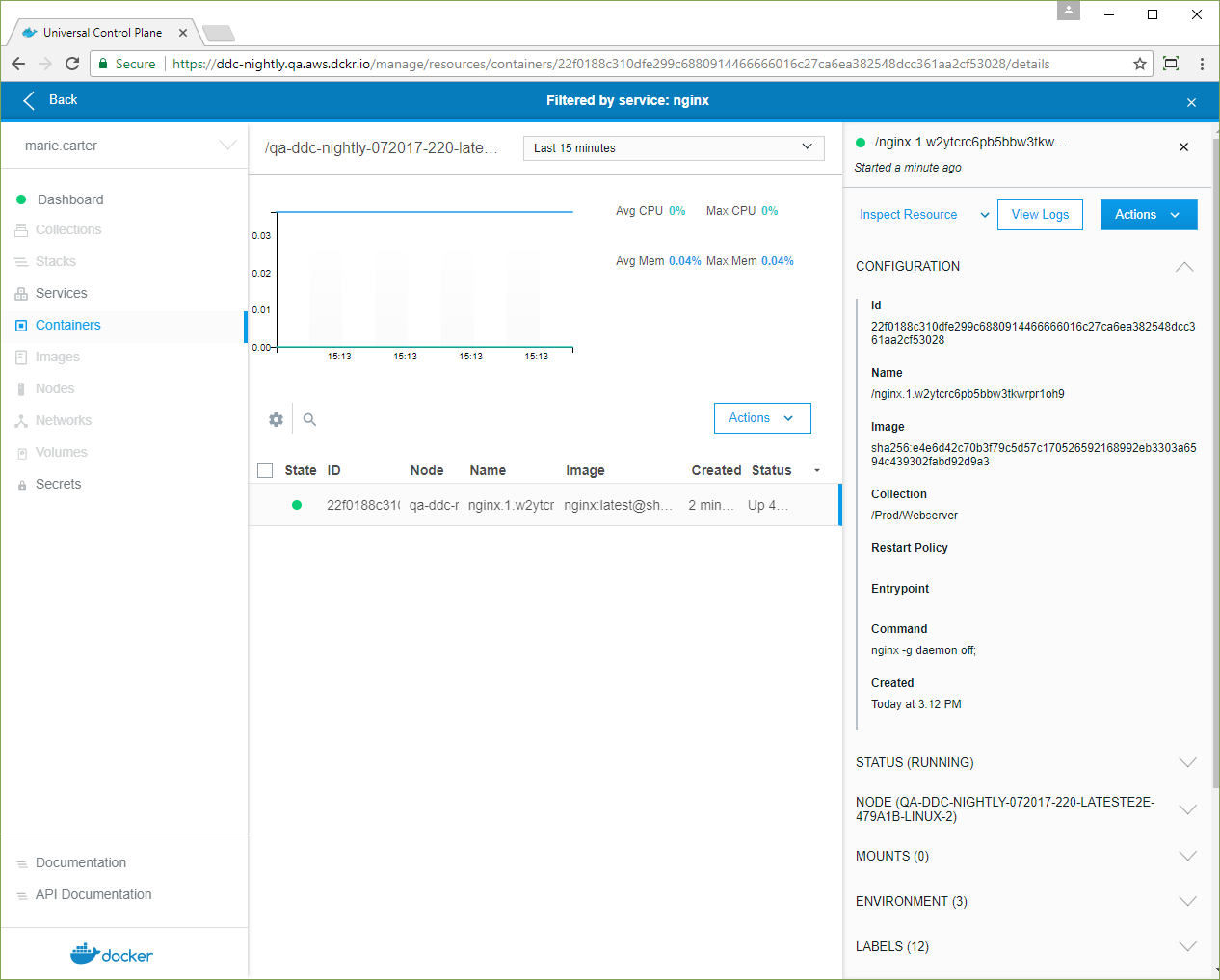The image size is (1220, 980).
Task: Close the container details panel
Action: [1183, 147]
